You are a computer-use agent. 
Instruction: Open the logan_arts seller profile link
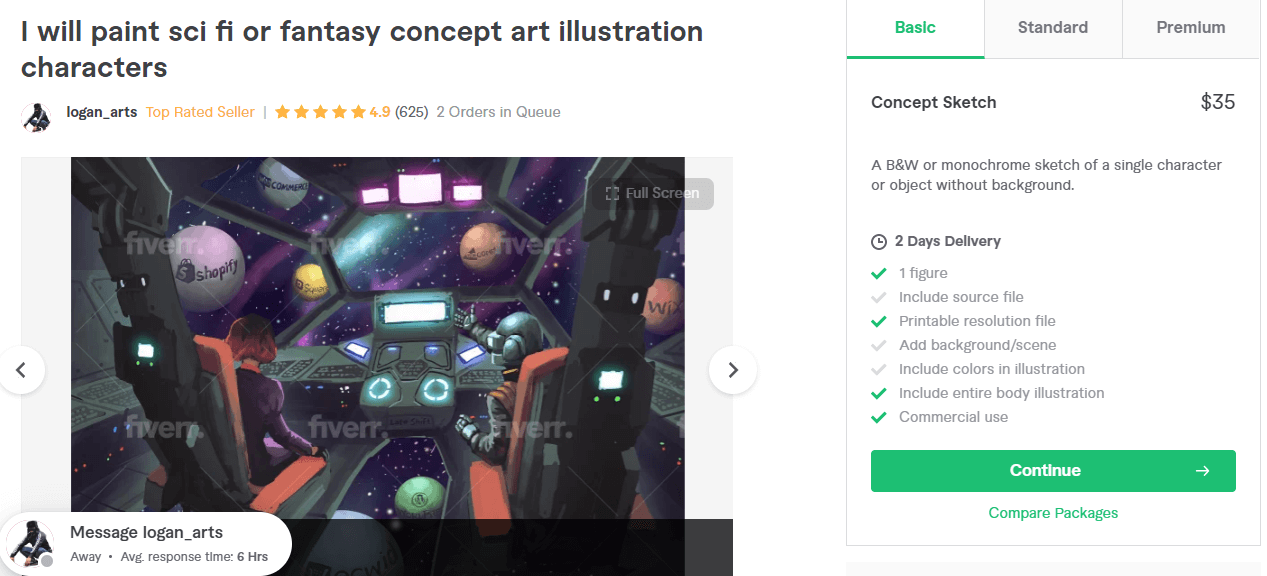tap(101, 112)
